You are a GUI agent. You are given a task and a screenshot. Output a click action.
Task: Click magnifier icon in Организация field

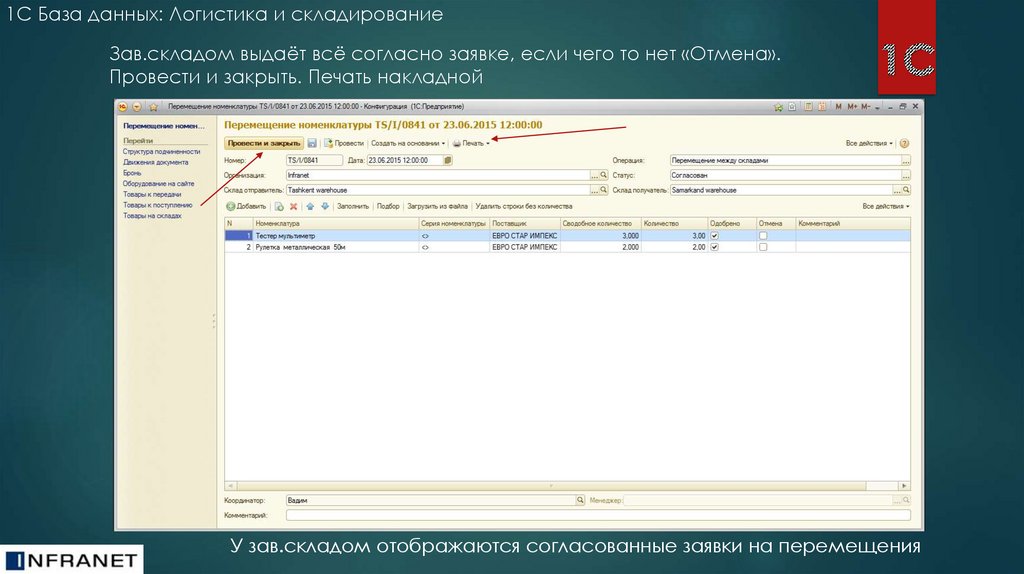pos(603,175)
